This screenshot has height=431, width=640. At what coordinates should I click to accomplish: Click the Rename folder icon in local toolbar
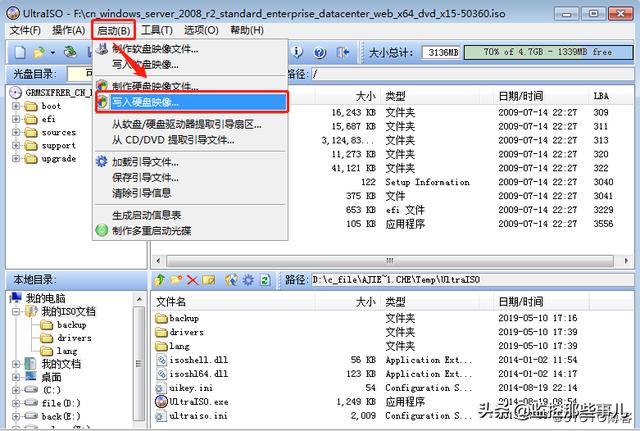209,280
